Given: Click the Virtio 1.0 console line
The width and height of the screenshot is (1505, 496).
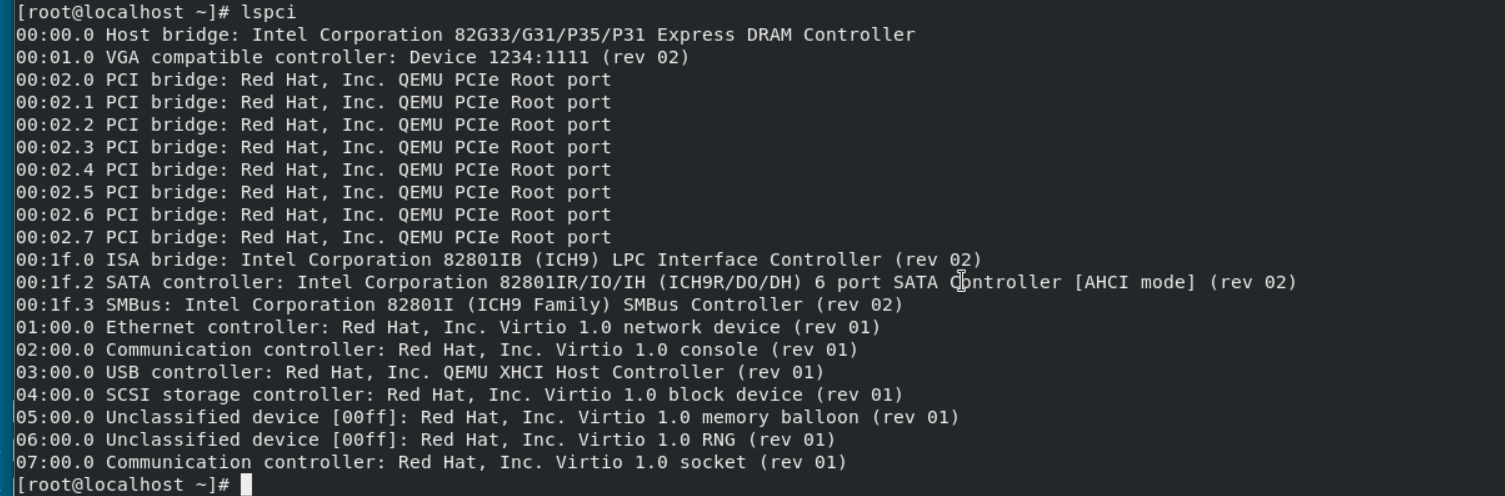Looking at the screenshot, I should coord(436,350).
